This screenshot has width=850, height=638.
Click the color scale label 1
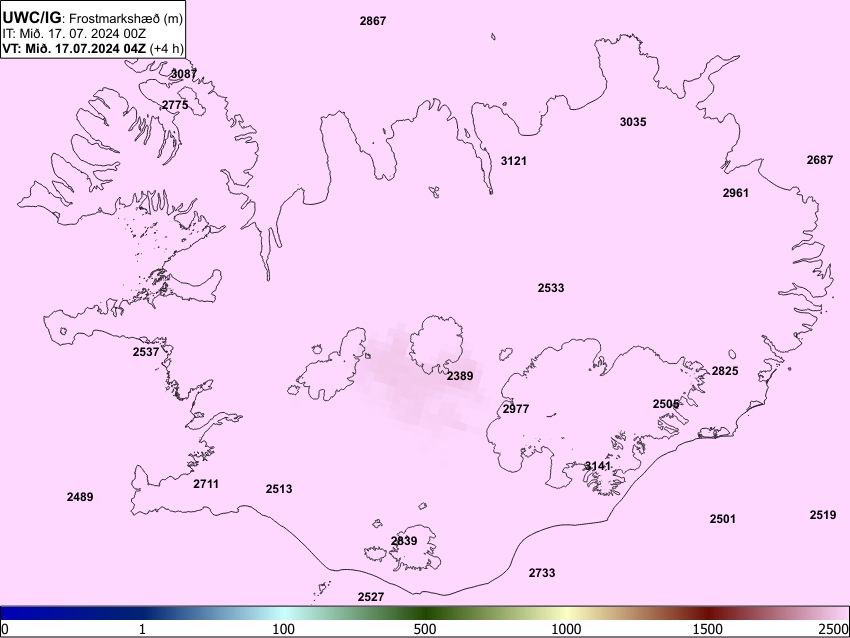[142, 629]
